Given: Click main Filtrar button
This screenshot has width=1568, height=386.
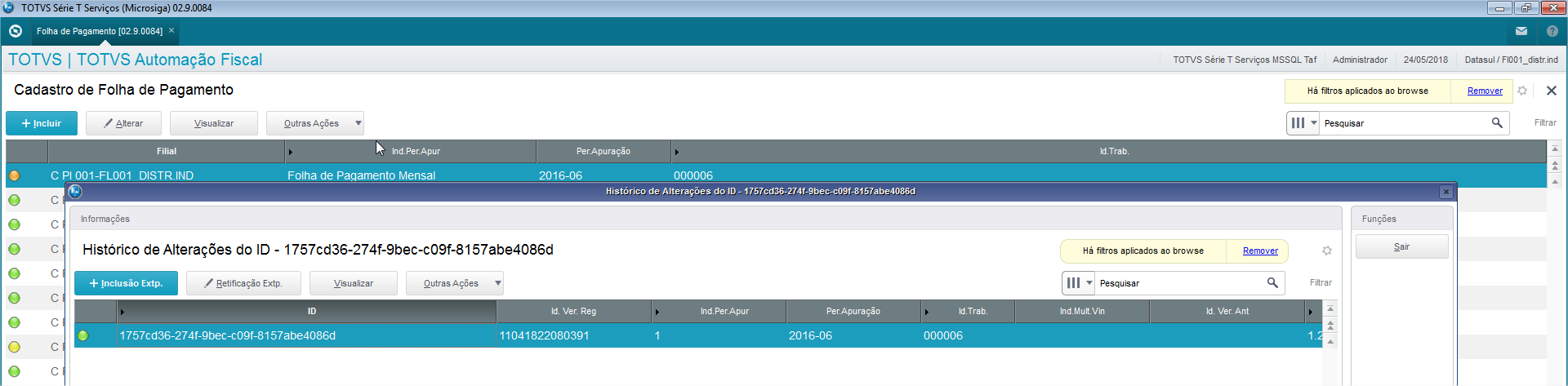Looking at the screenshot, I should tap(1545, 122).
